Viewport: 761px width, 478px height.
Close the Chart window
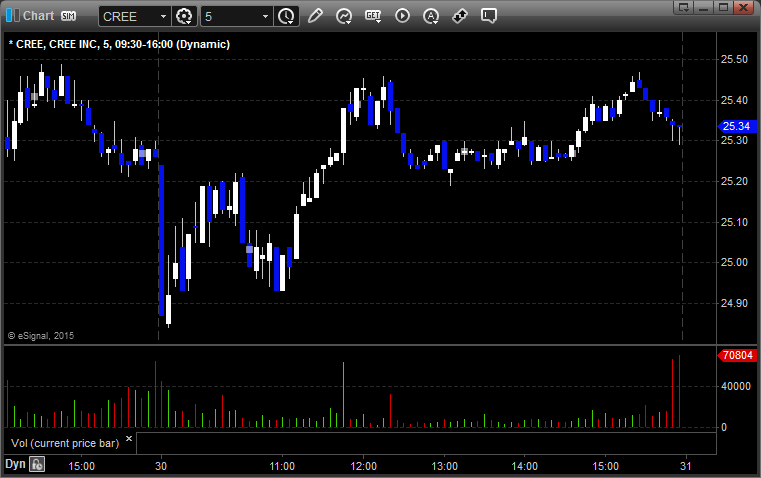click(743, 7)
